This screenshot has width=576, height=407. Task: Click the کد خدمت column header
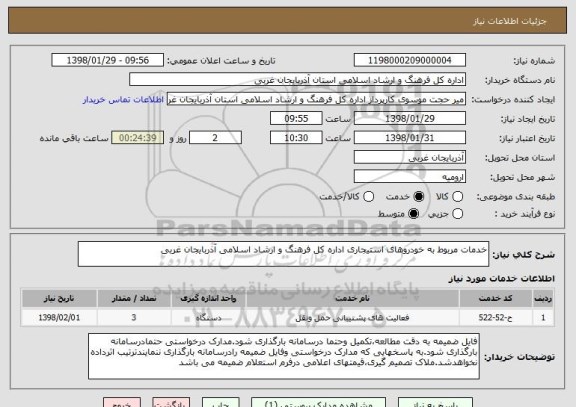(496, 299)
